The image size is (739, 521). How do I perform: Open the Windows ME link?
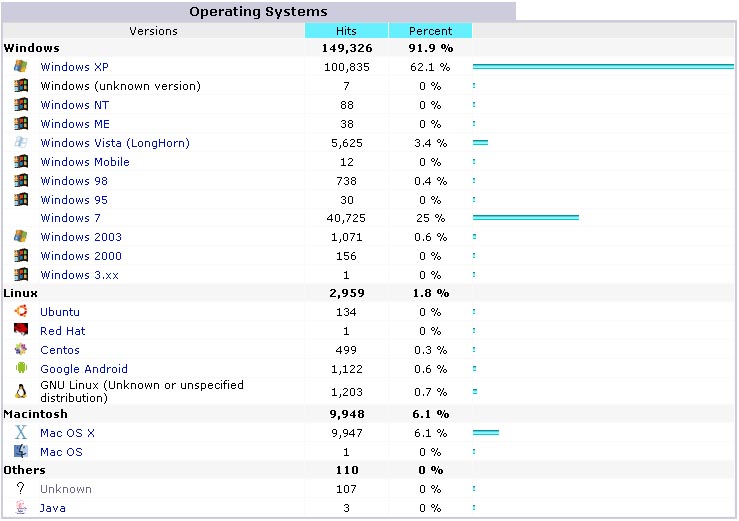click(75, 124)
